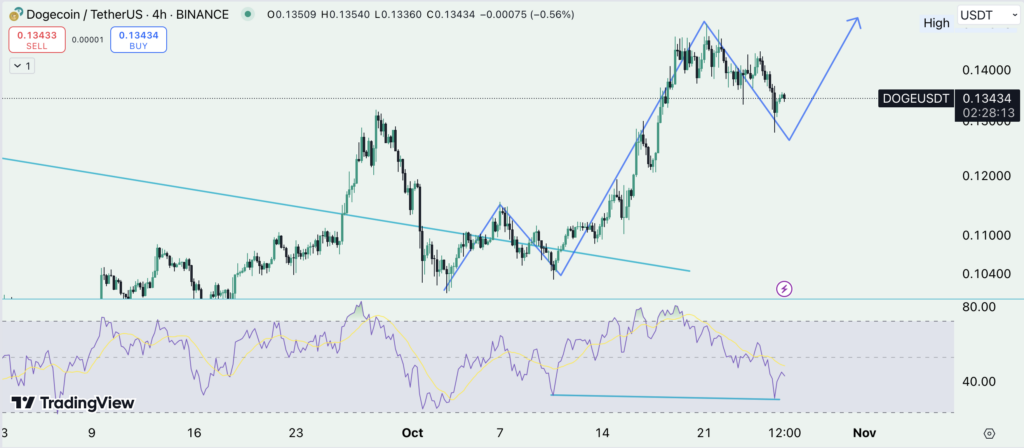Viewport: 1024px width, 448px height.
Task: Click the 21 date on time axis
Action: tap(703, 432)
